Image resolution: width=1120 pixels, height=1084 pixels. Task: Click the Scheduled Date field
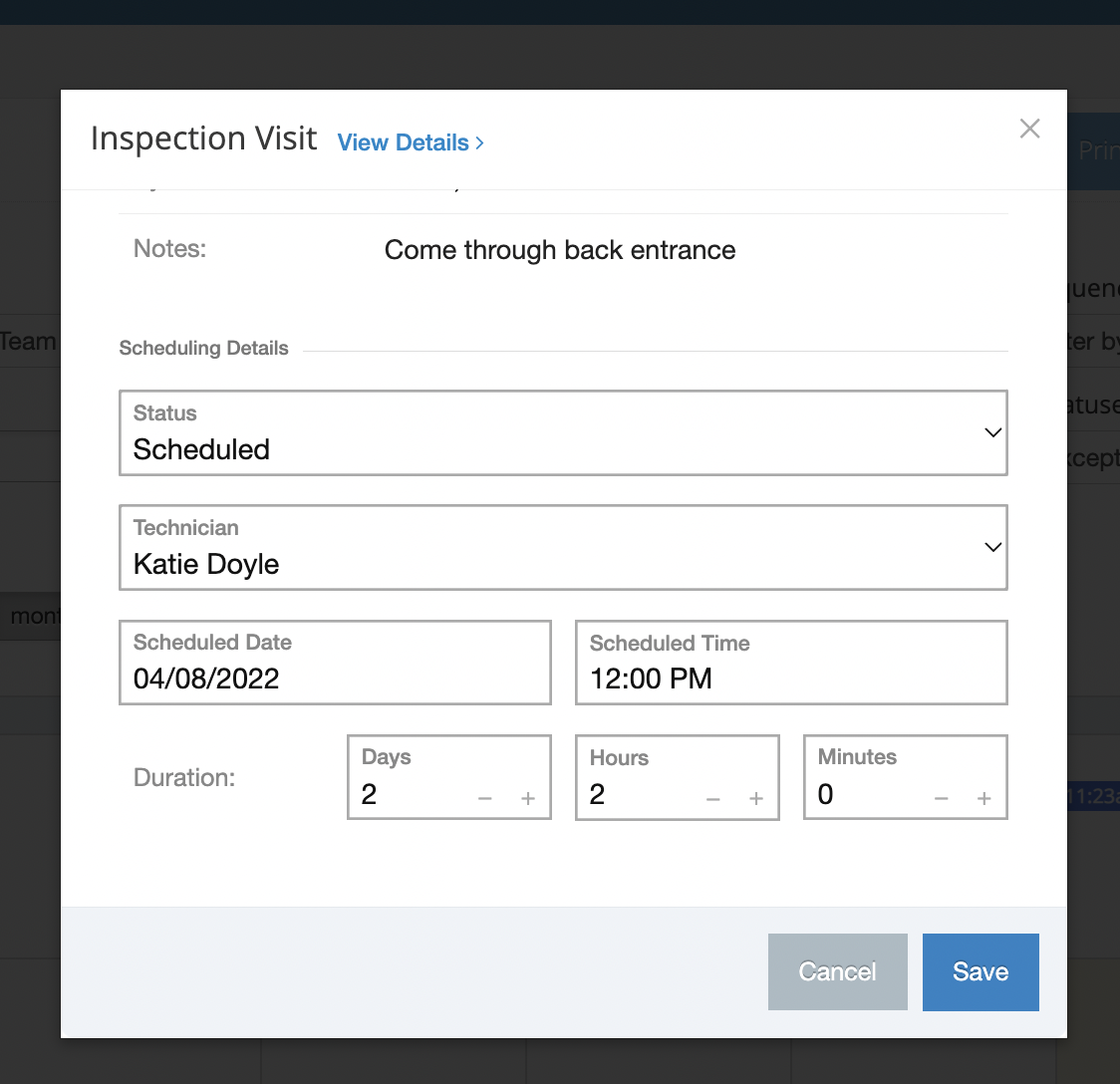(x=335, y=663)
